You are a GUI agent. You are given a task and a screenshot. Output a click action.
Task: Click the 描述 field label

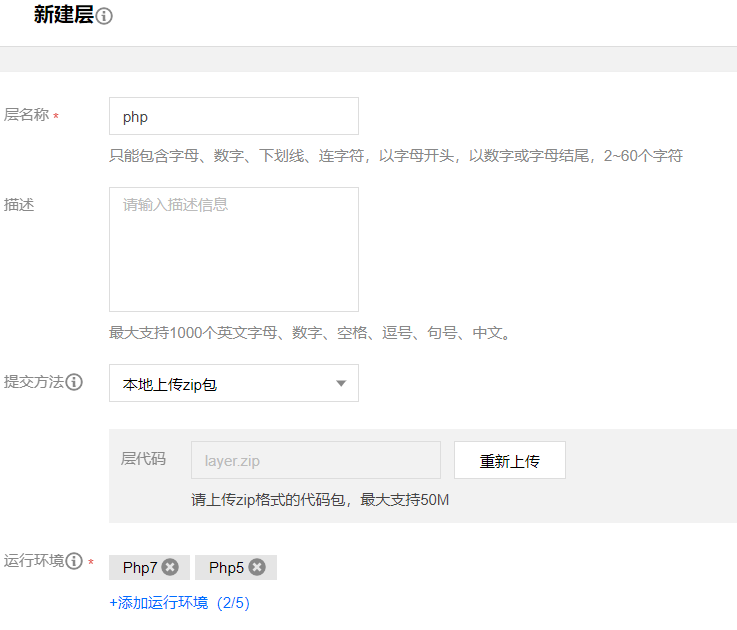[x=19, y=205]
